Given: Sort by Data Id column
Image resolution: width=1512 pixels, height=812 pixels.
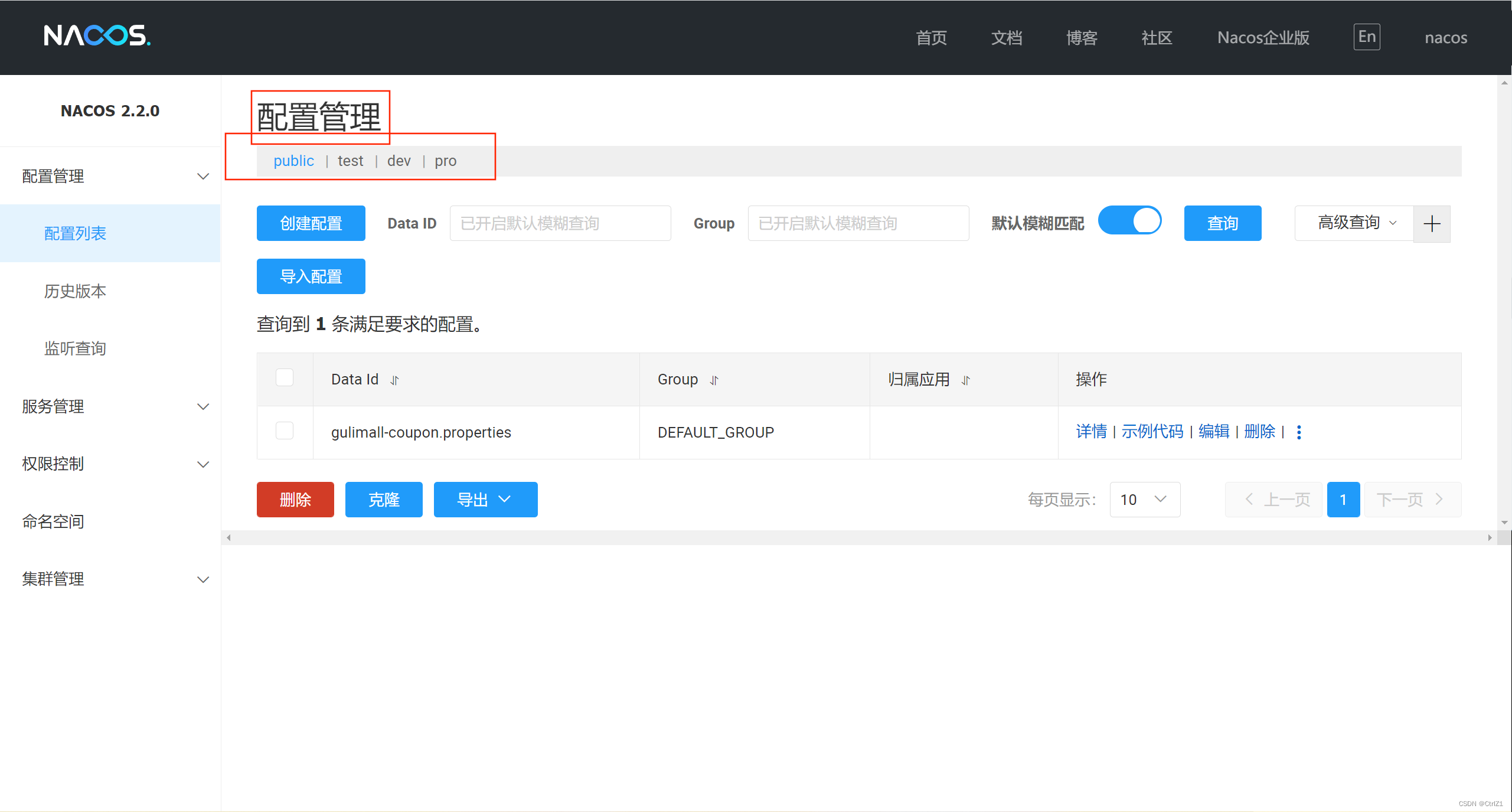Looking at the screenshot, I should 394,380.
